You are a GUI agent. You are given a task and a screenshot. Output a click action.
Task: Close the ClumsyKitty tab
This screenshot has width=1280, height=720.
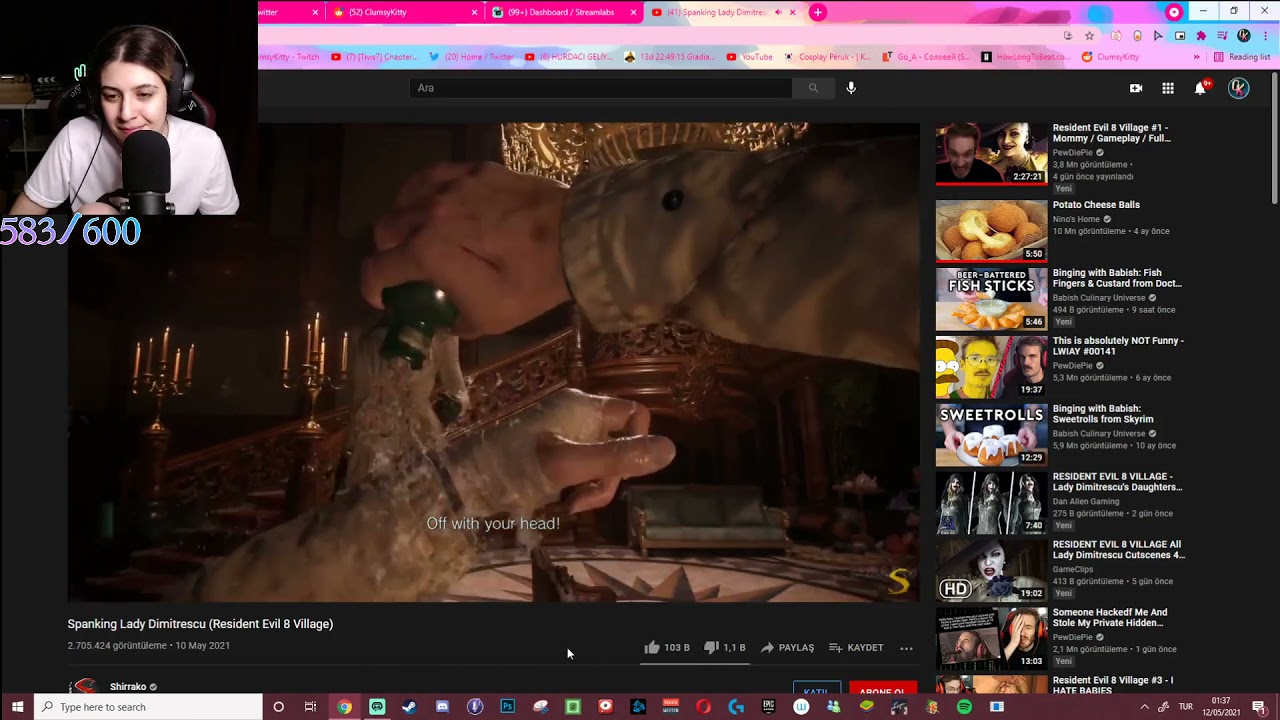(475, 12)
